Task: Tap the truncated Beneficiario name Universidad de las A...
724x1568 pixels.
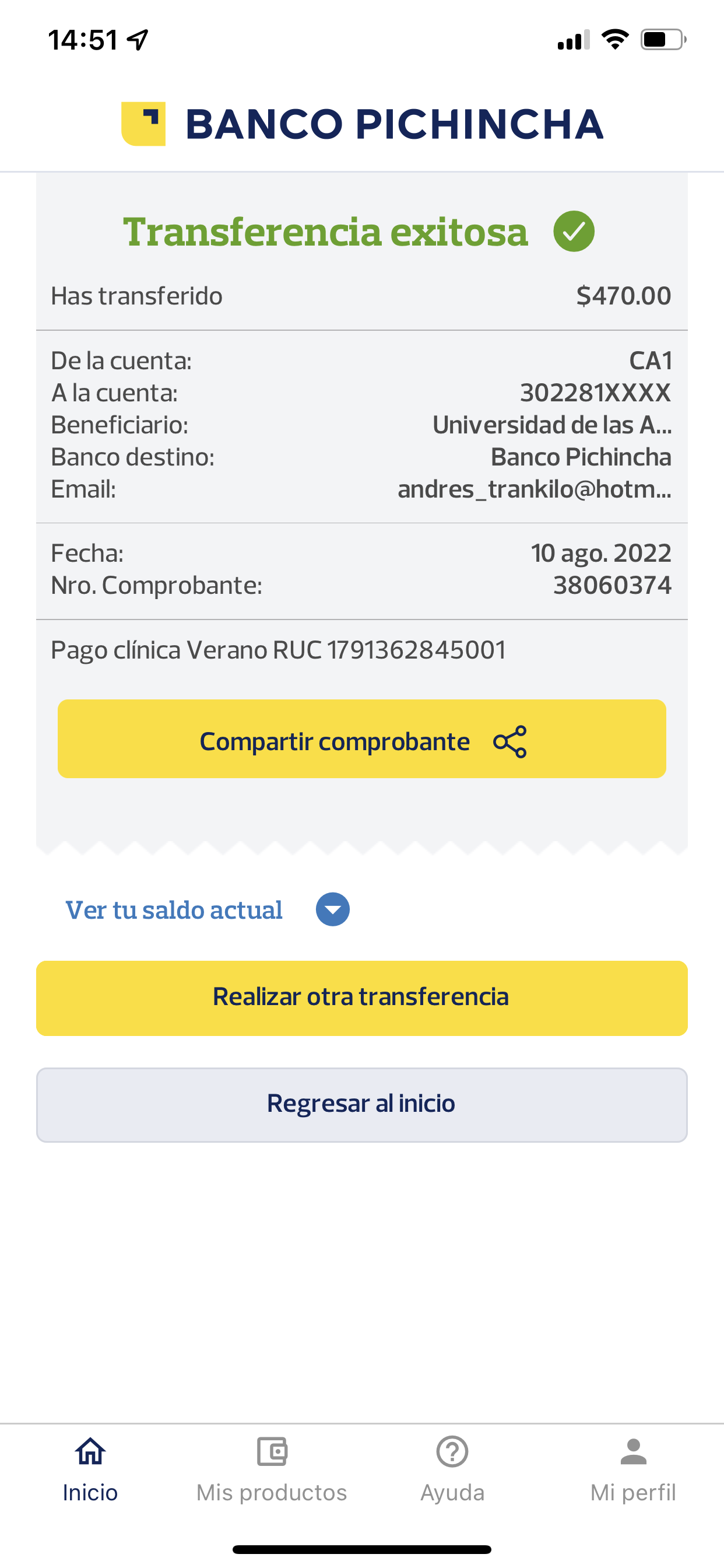Action: (552, 425)
